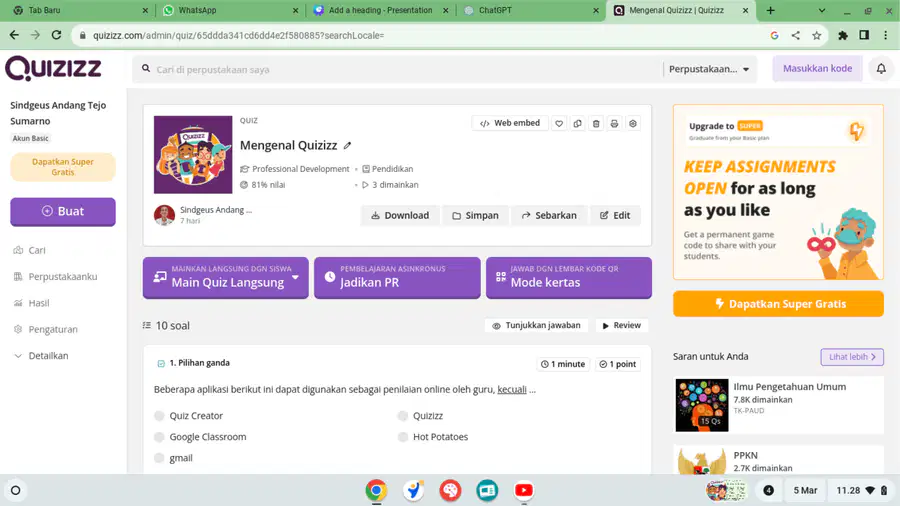Click the Quizizz logo
The height and width of the screenshot is (506, 900).
coord(53,69)
